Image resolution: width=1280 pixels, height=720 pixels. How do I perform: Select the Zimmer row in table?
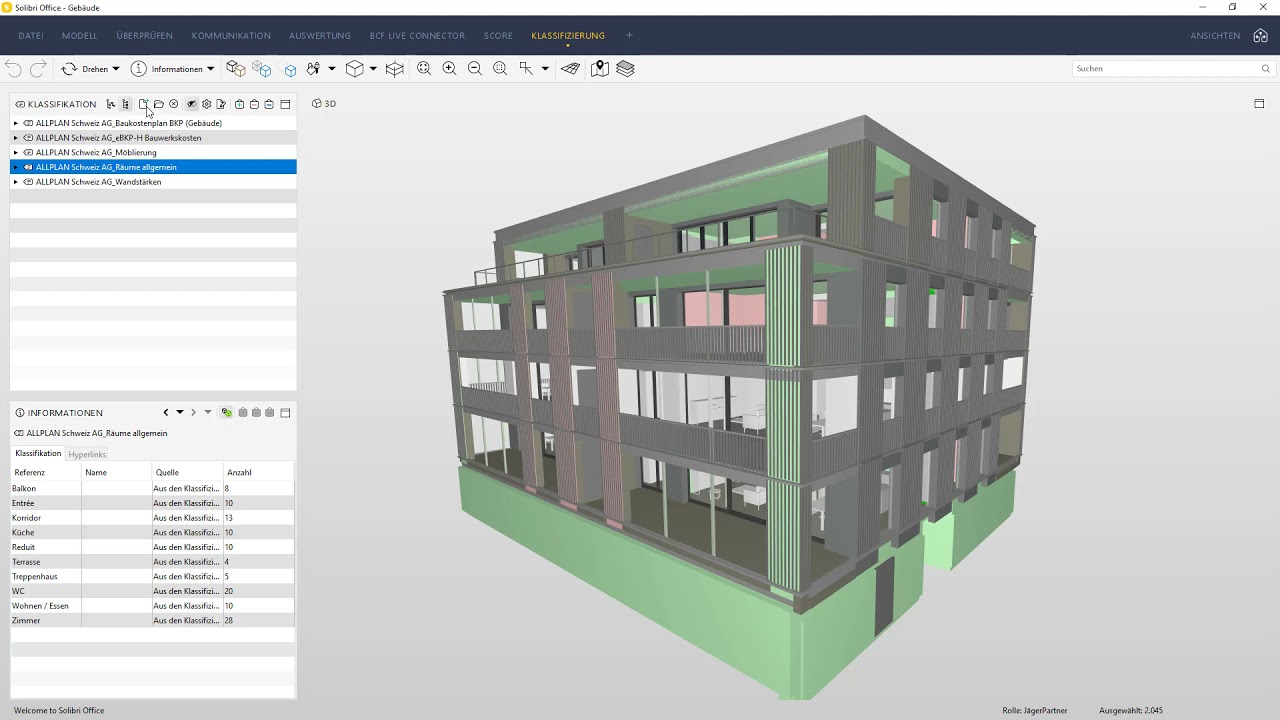tap(153, 620)
